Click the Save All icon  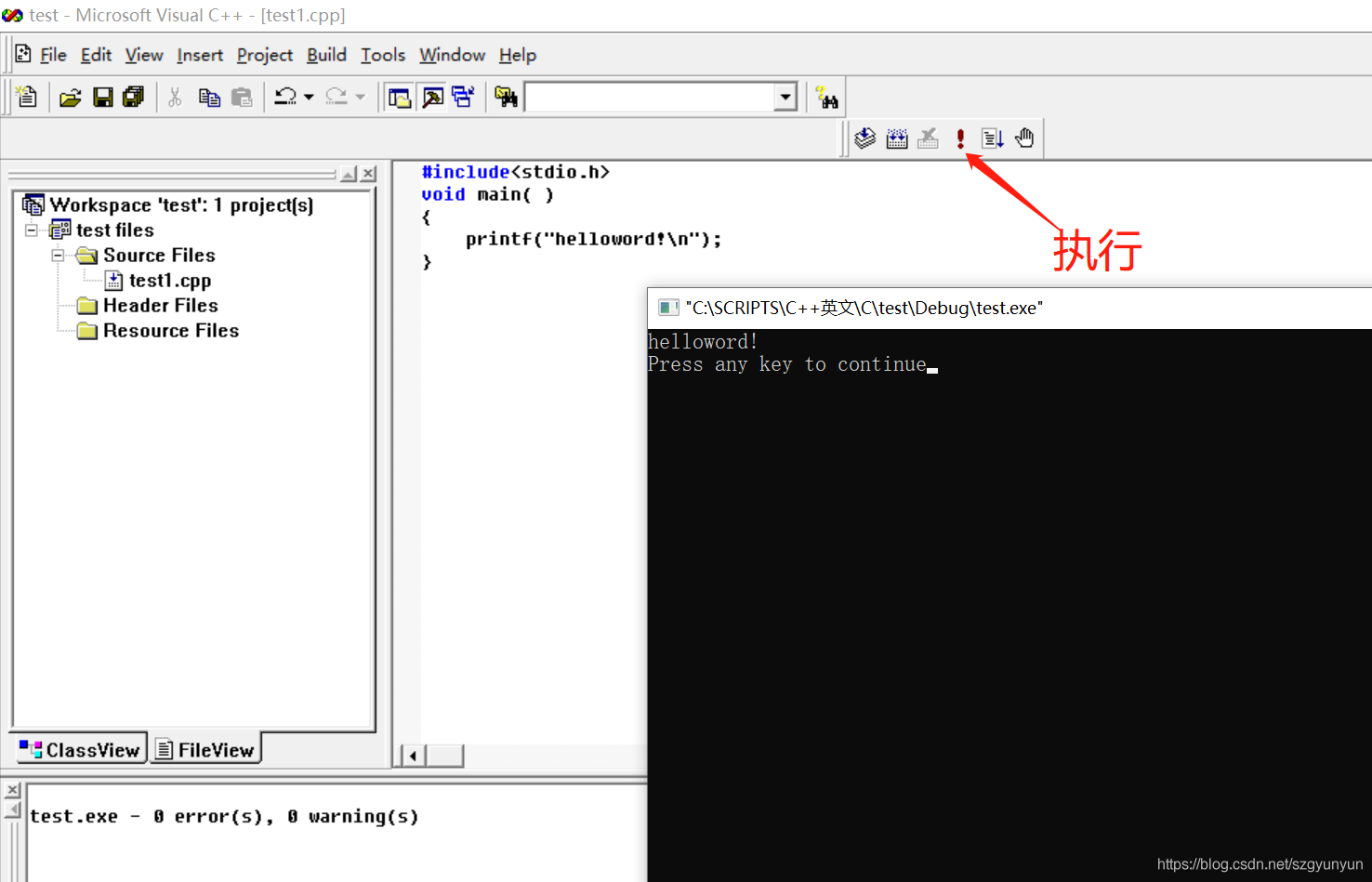click(x=134, y=97)
